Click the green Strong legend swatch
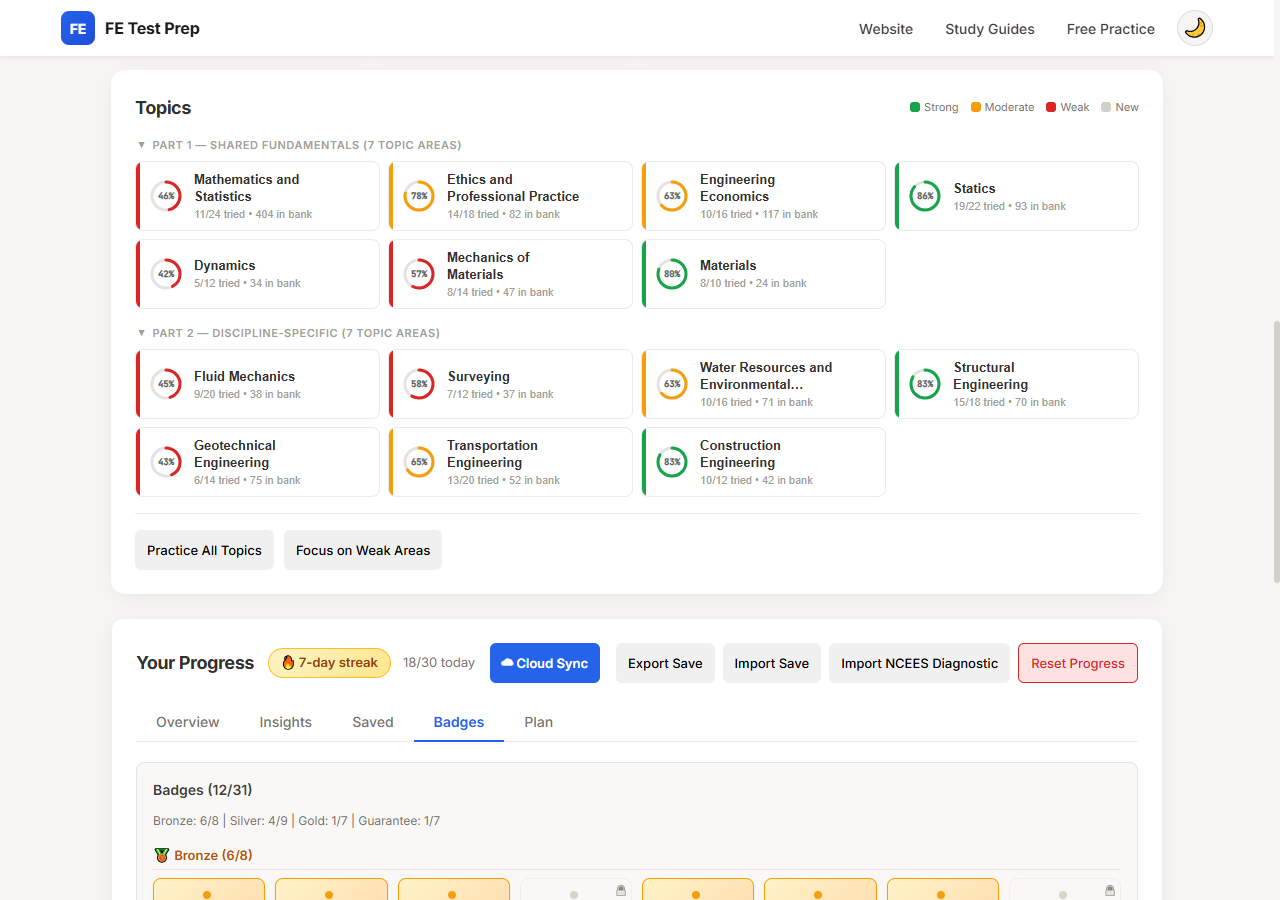Screen dimensions: 1280x900 tap(915, 107)
